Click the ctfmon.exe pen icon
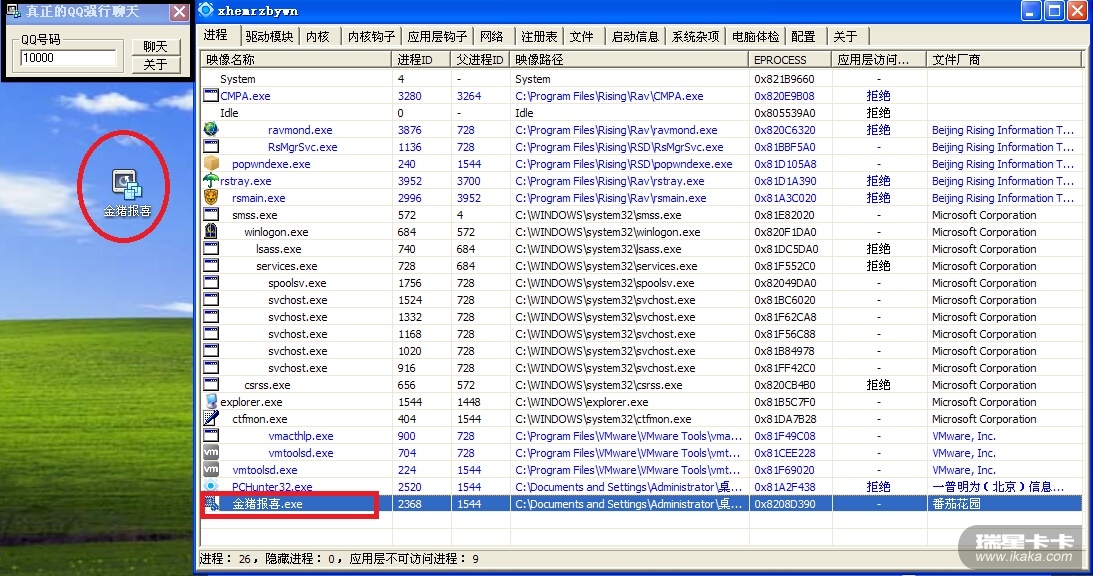The height and width of the screenshot is (576, 1093). click(211, 418)
